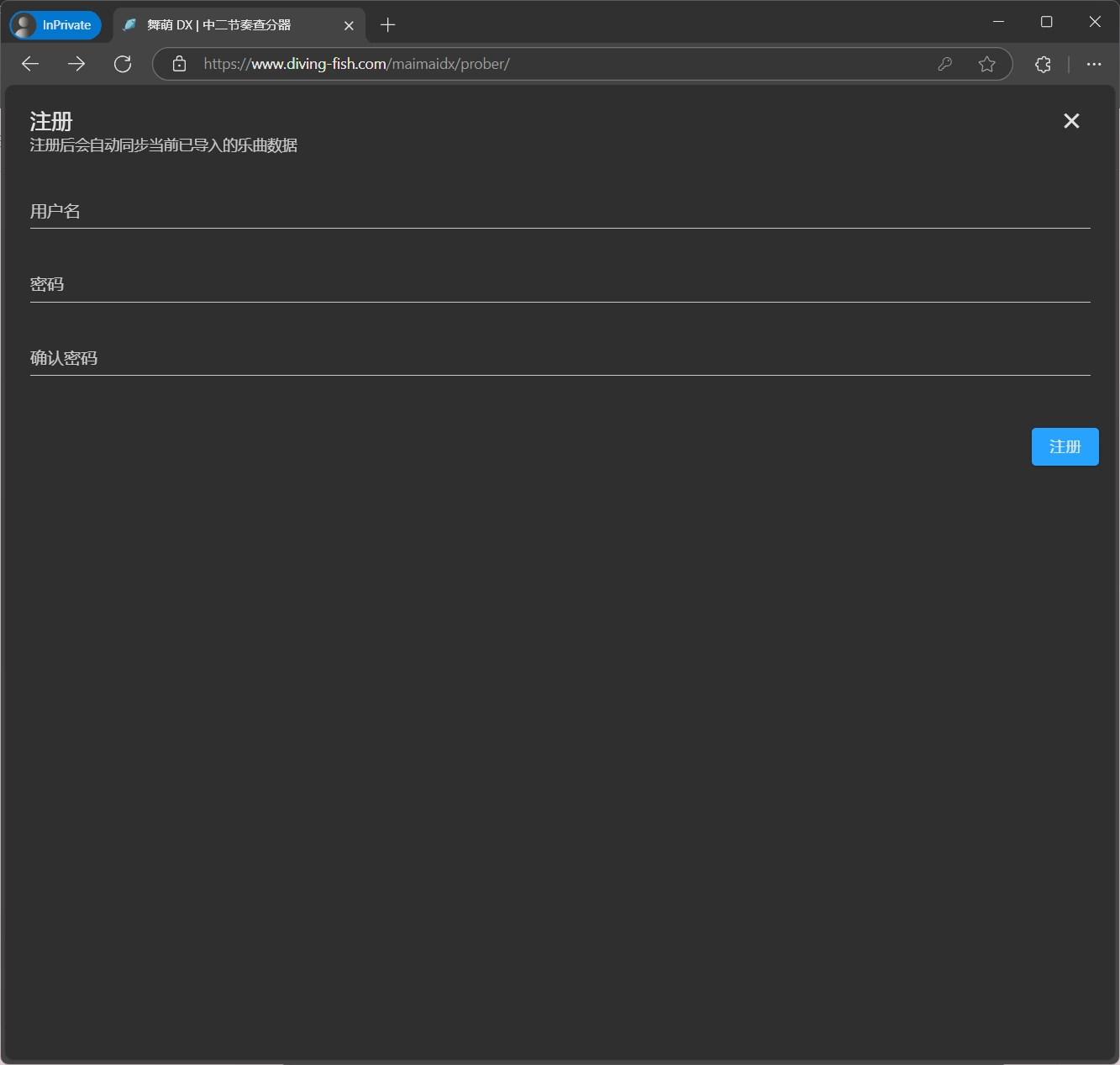Select the 确认密码 input field

(560, 359)
